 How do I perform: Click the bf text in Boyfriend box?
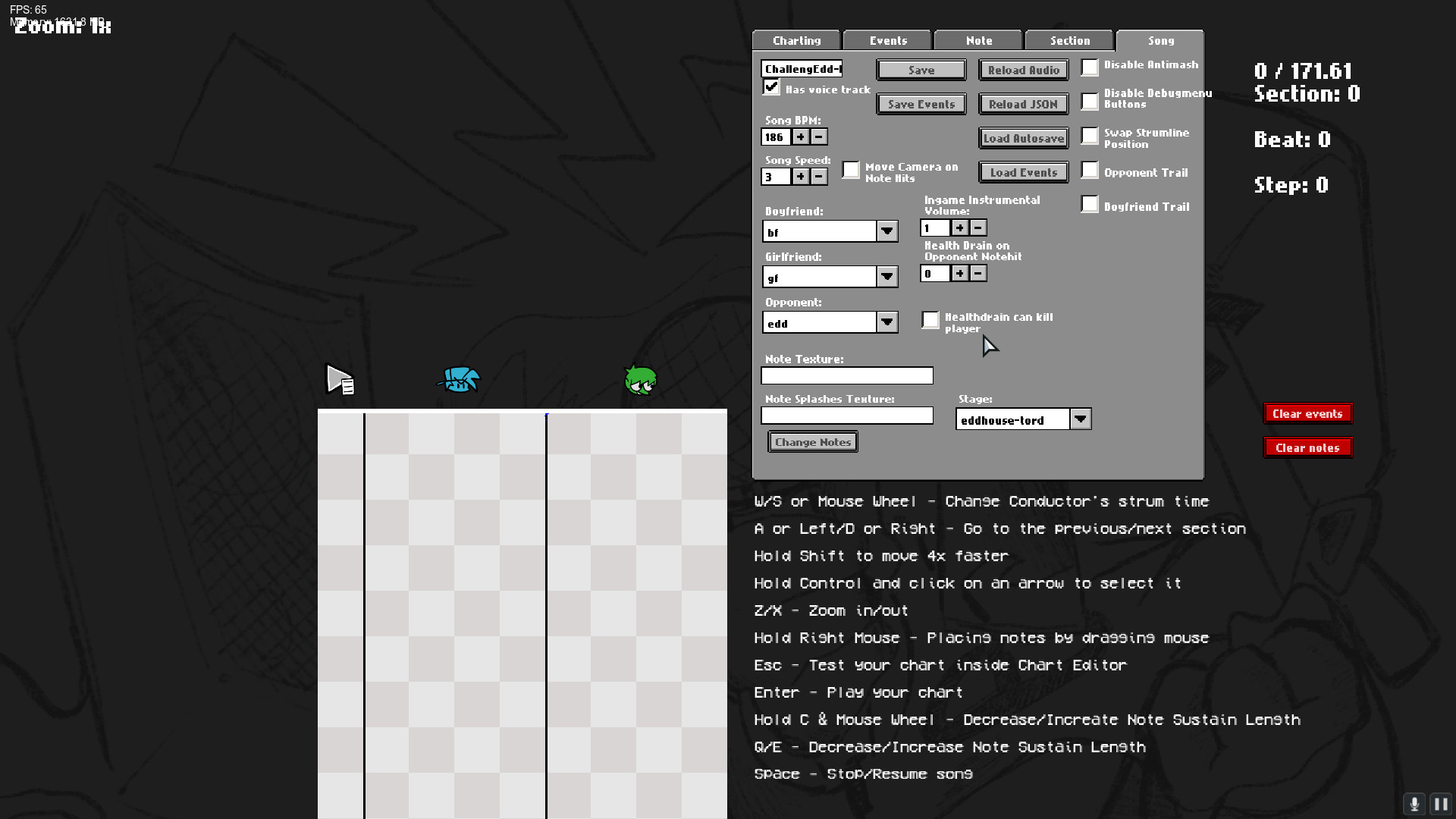coord(773,233)
